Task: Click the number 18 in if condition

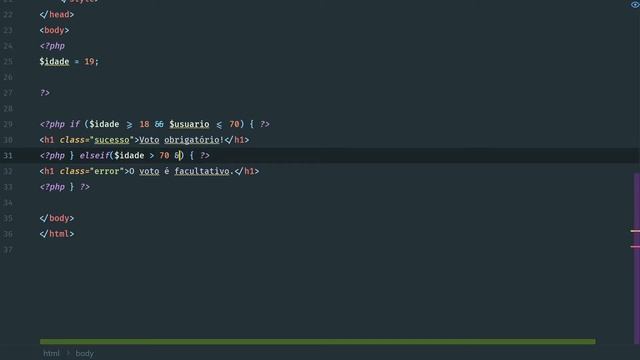Action: (144, 124)
